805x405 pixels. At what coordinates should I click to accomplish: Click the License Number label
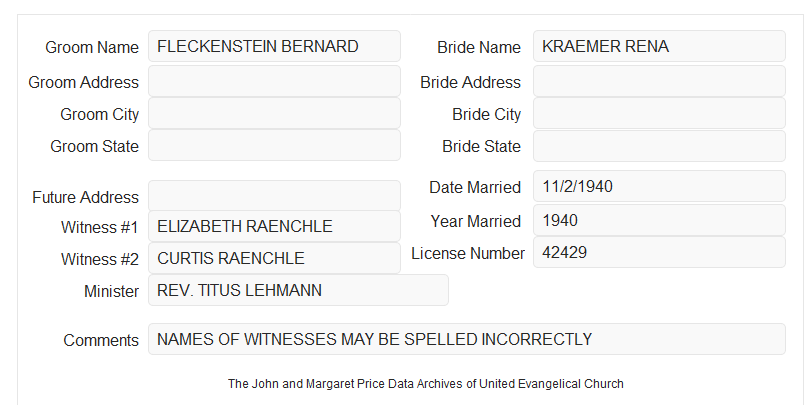coord(468,254)
